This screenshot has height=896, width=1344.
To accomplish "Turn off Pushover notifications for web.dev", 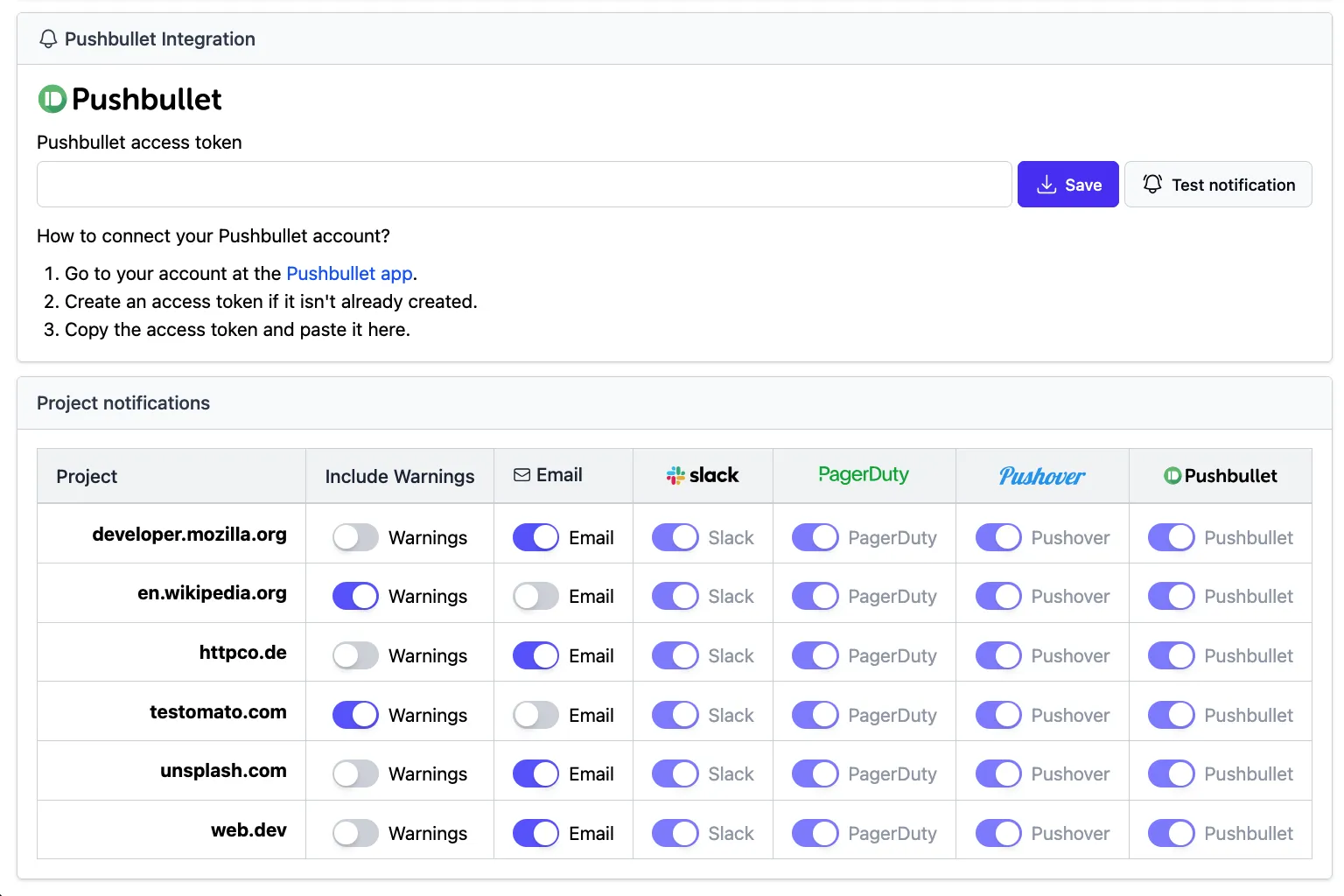I will tap(997, 833).
